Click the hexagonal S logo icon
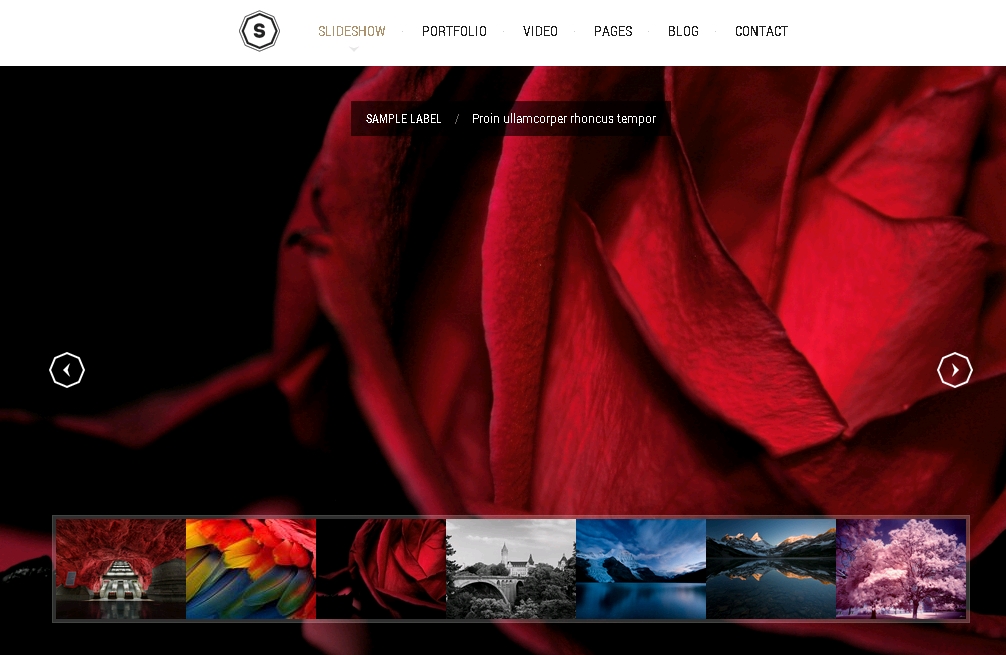Viewport: 1006px width, 655px height. (x=259, y=31)
